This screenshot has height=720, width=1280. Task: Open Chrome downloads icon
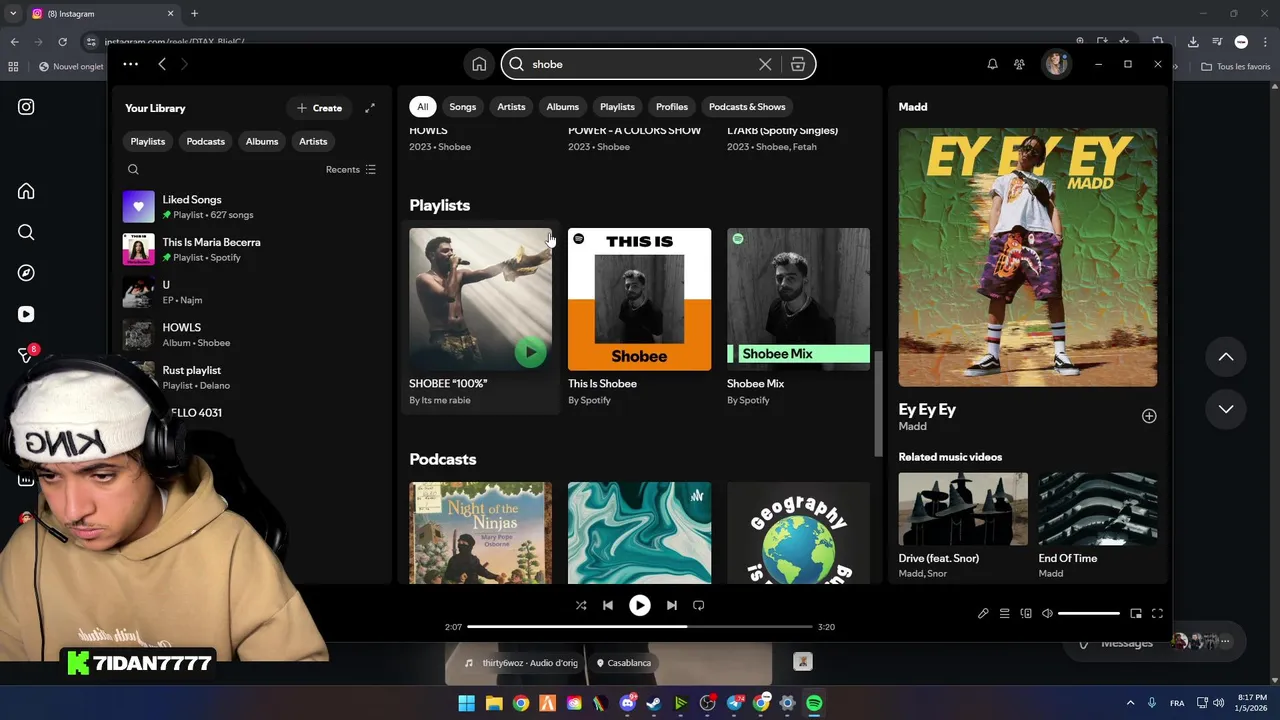point(1193,42)
